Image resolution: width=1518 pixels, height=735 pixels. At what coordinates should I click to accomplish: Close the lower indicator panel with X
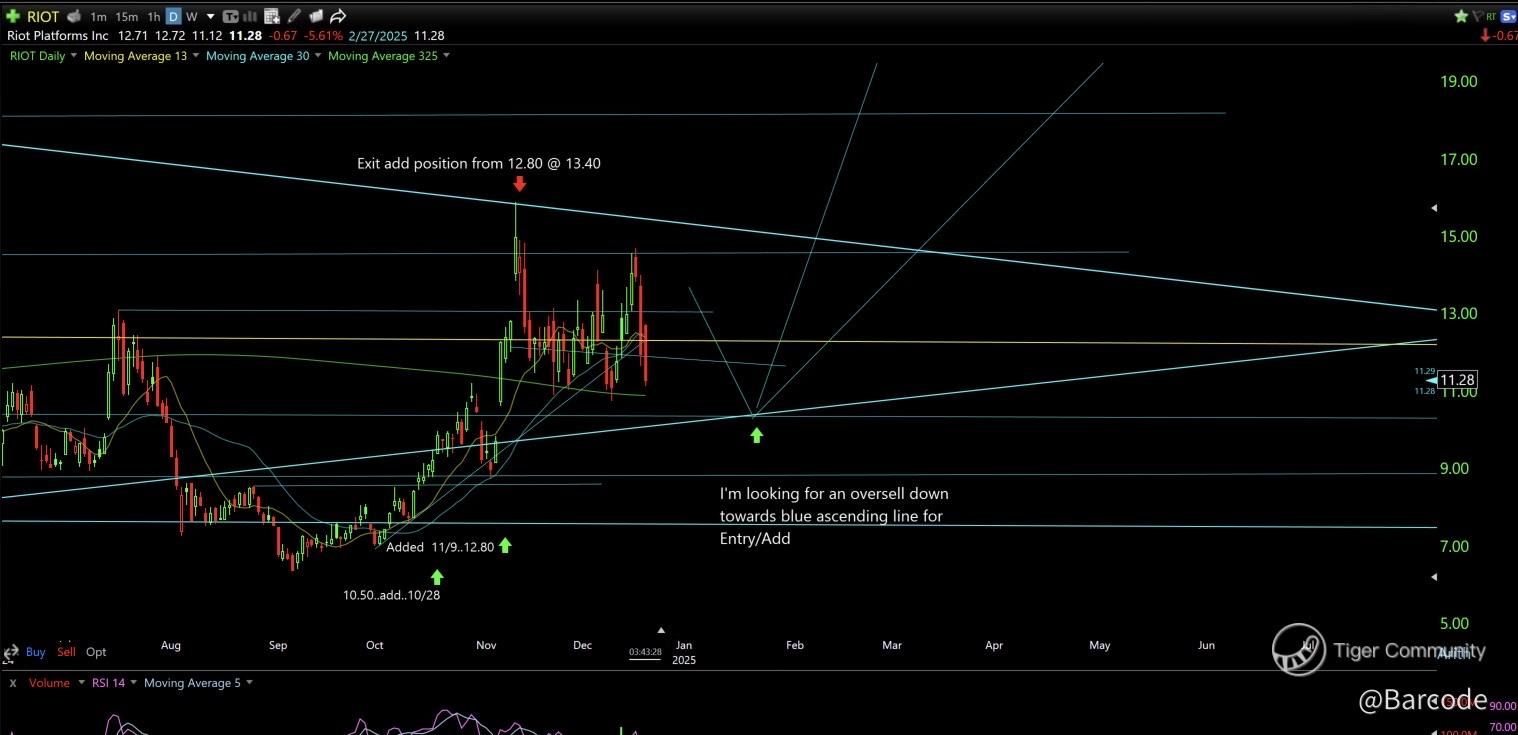[x=13, y=683]
